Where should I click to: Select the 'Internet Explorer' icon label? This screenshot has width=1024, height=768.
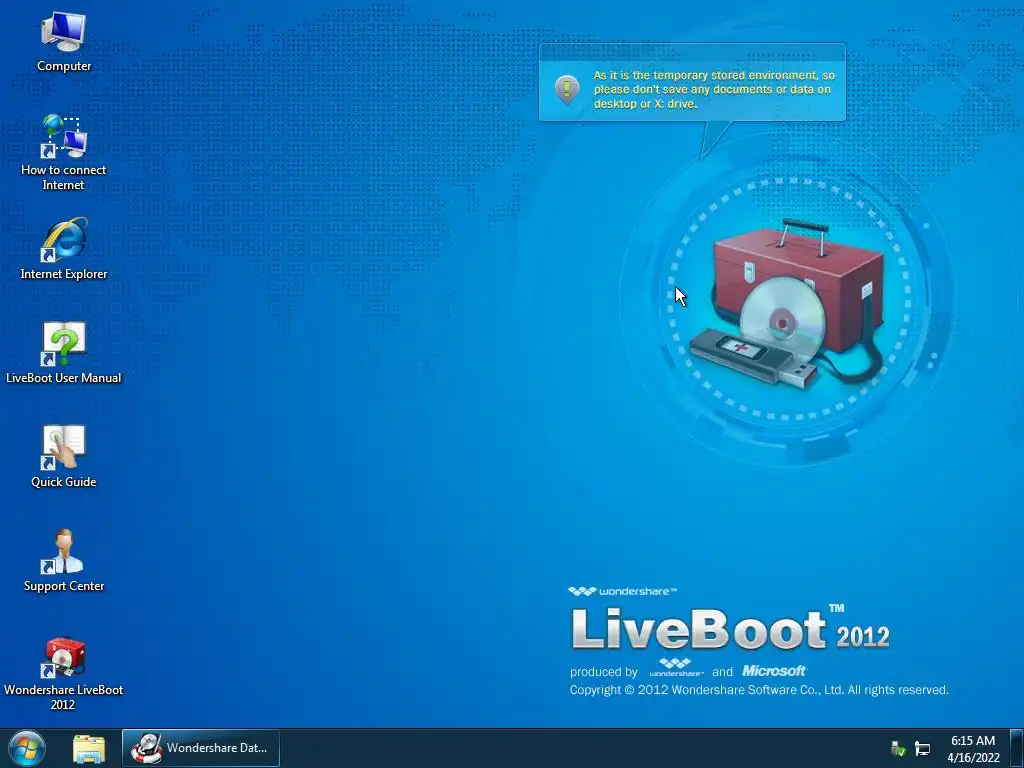click(x=63, y=274)
